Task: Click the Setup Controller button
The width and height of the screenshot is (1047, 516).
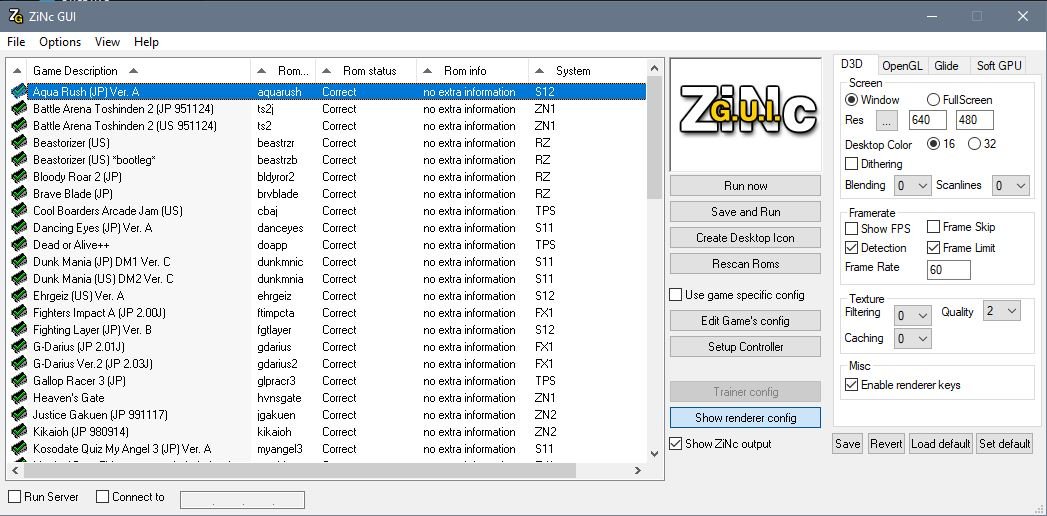Action: [745, 346]
